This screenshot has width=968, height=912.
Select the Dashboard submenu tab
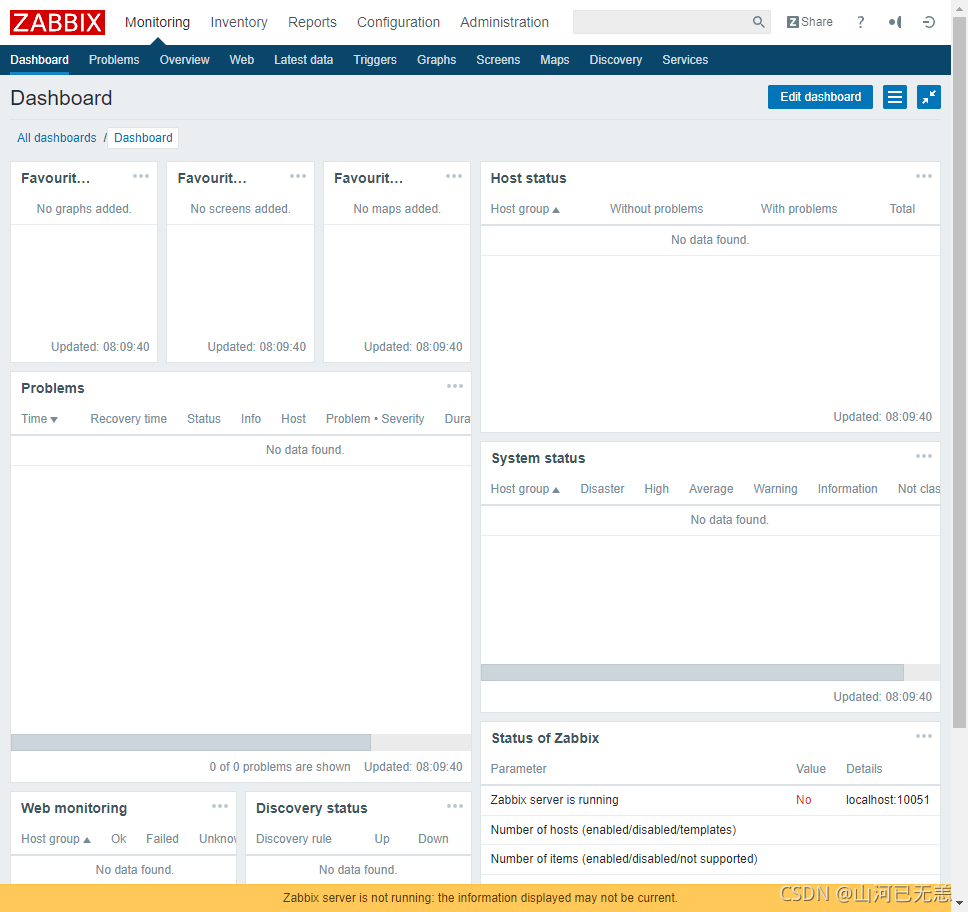coord(40,60)
